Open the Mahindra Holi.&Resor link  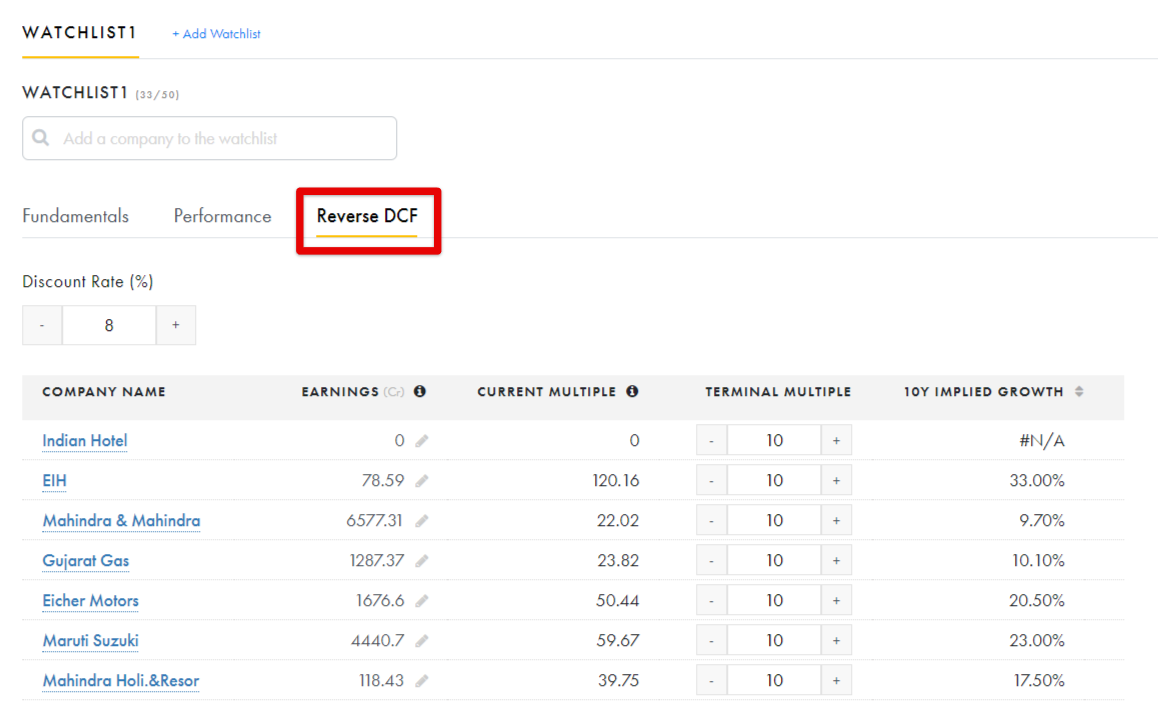point(121,680)
